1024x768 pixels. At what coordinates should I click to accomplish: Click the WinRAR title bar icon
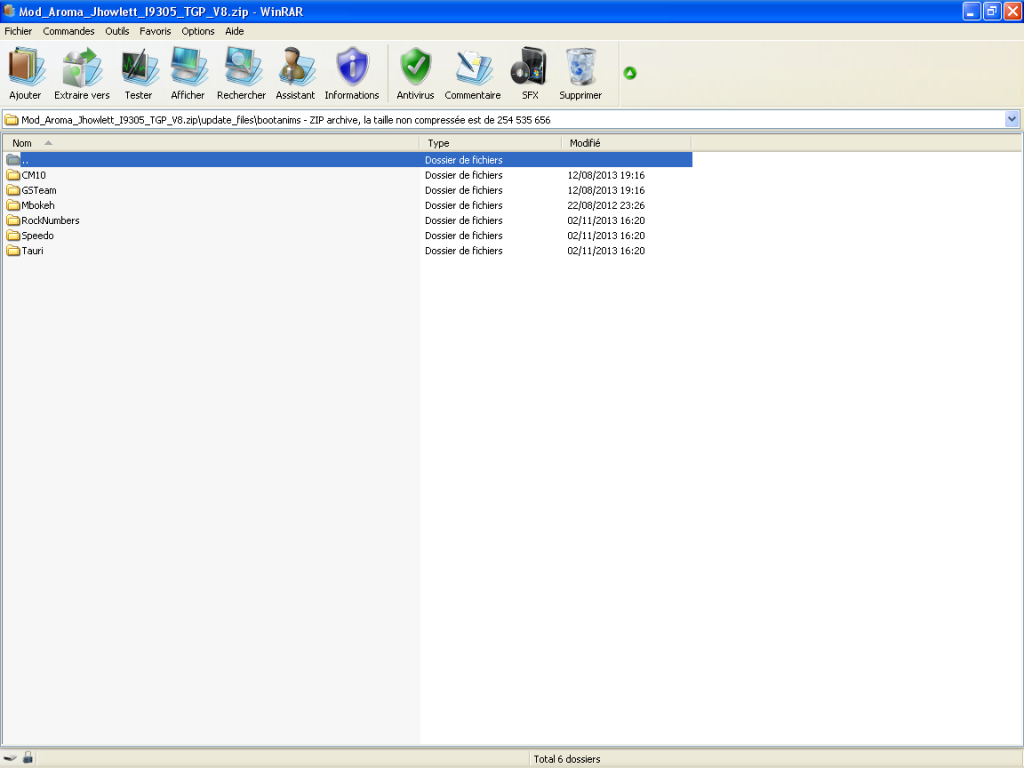(9, 11)
